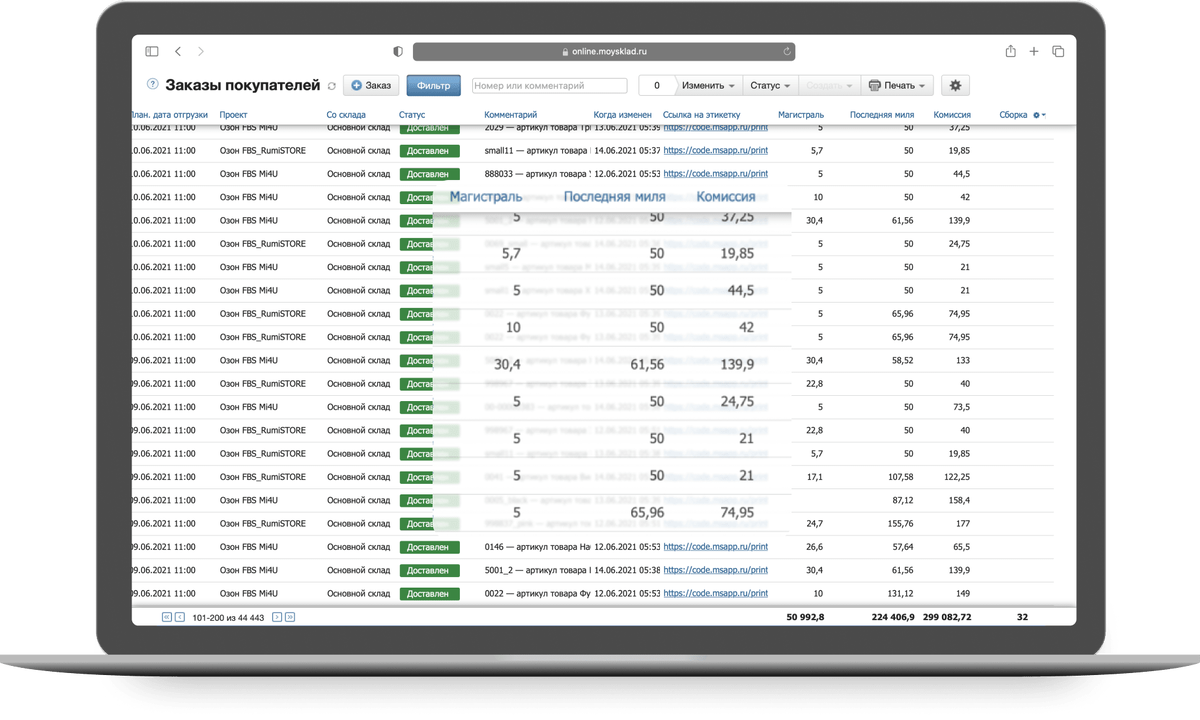Click last mile value 107,58
This screenshot has width=1200, height=720.
(x=900, y=477)
